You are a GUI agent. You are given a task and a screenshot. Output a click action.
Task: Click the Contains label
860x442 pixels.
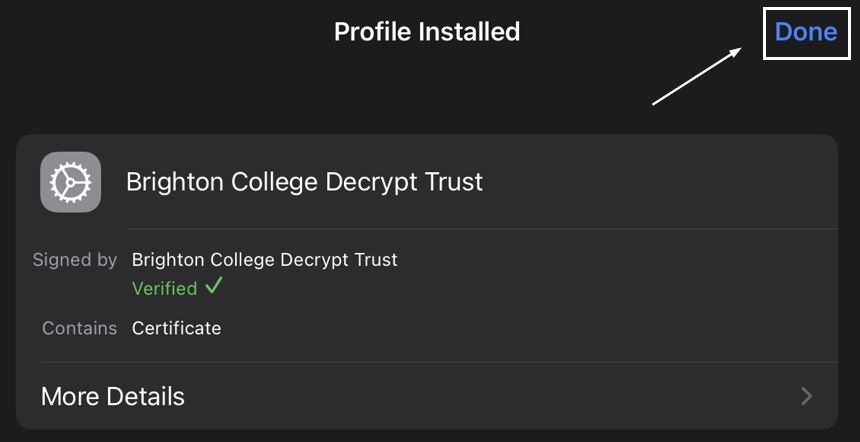80,328
